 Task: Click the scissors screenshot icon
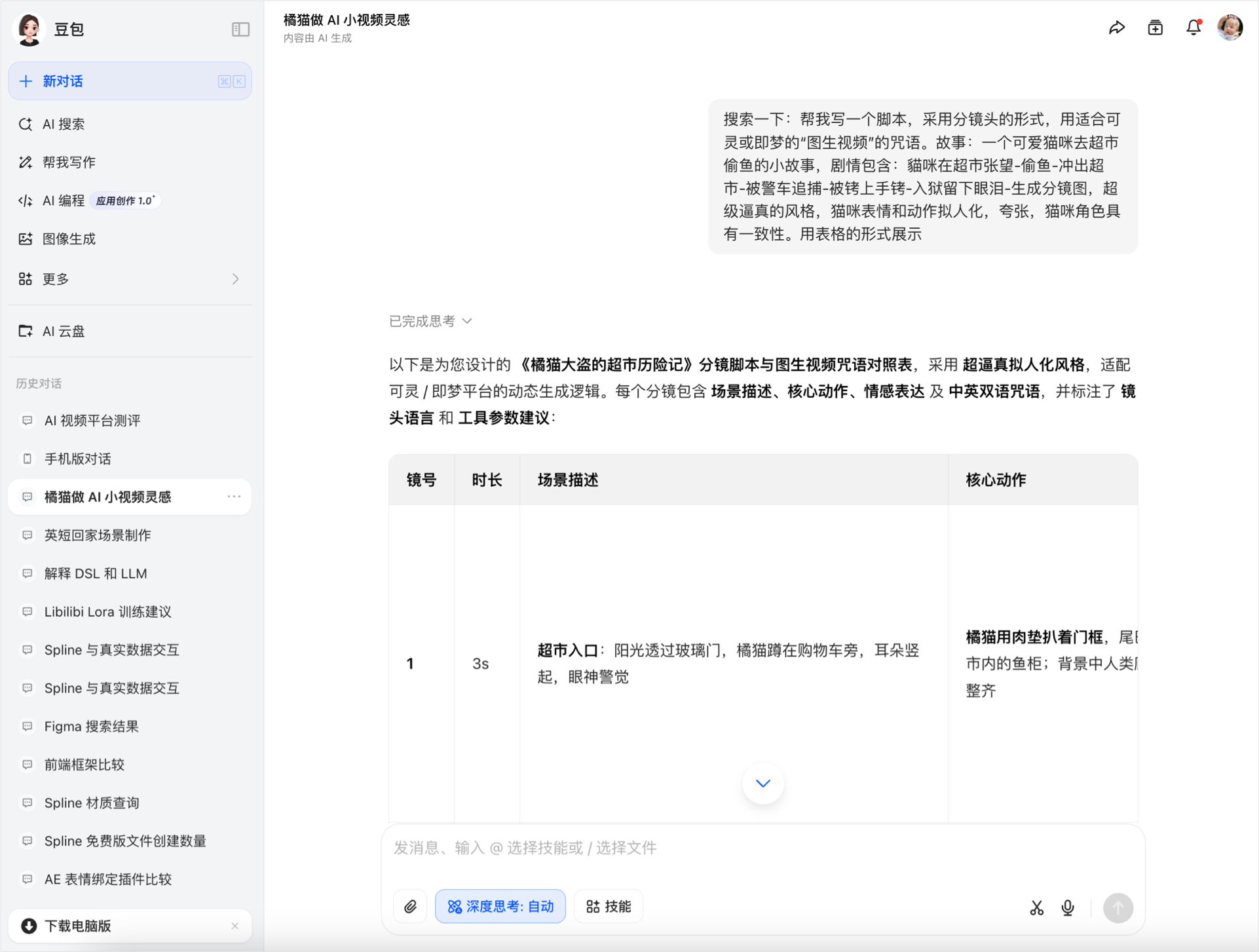point(1036,907)
